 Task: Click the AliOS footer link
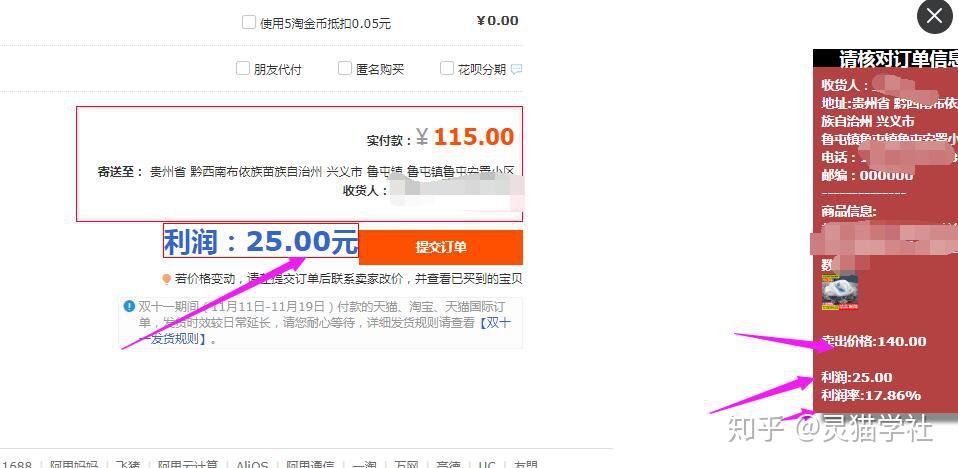coord(252,465)
